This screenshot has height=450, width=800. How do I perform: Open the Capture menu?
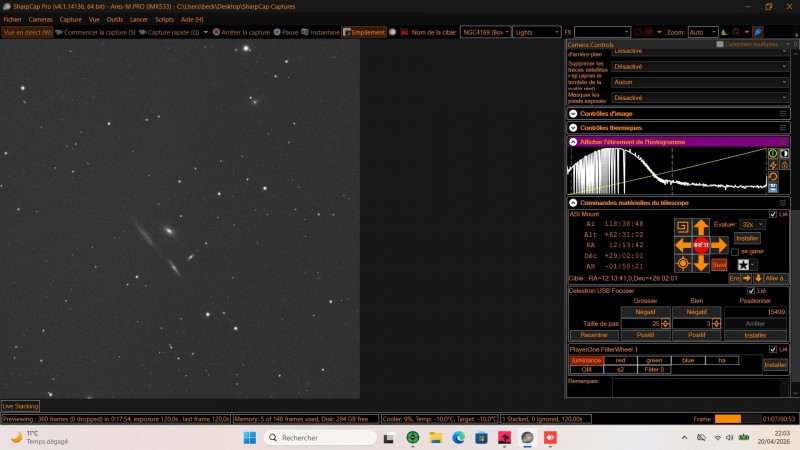point(70,19)
